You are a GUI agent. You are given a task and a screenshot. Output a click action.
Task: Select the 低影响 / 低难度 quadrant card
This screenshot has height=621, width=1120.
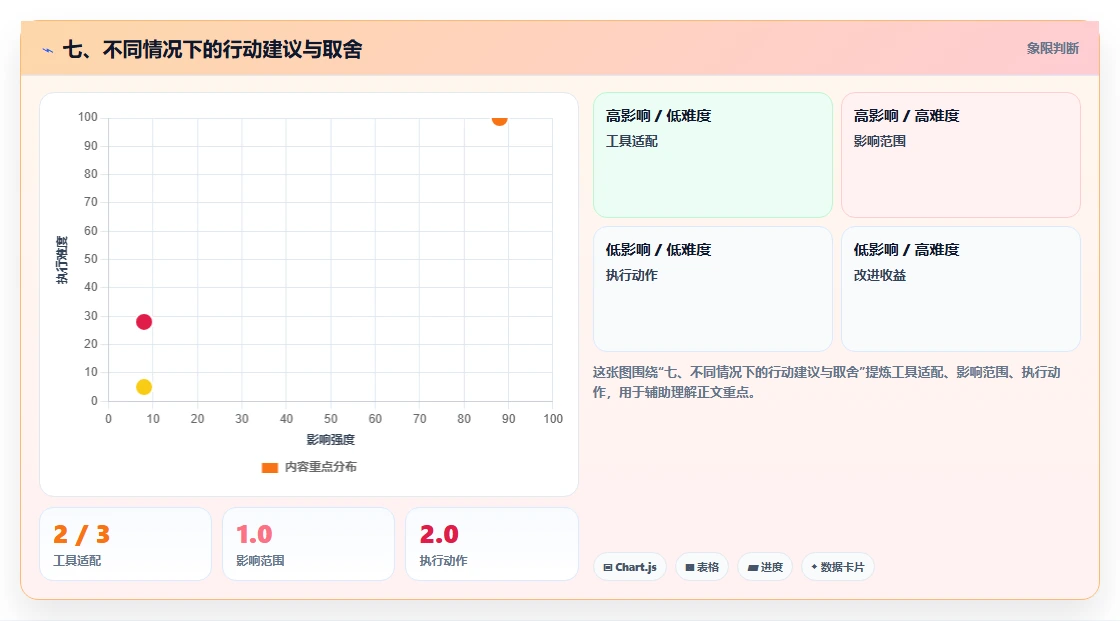click(x=713, y=289)
